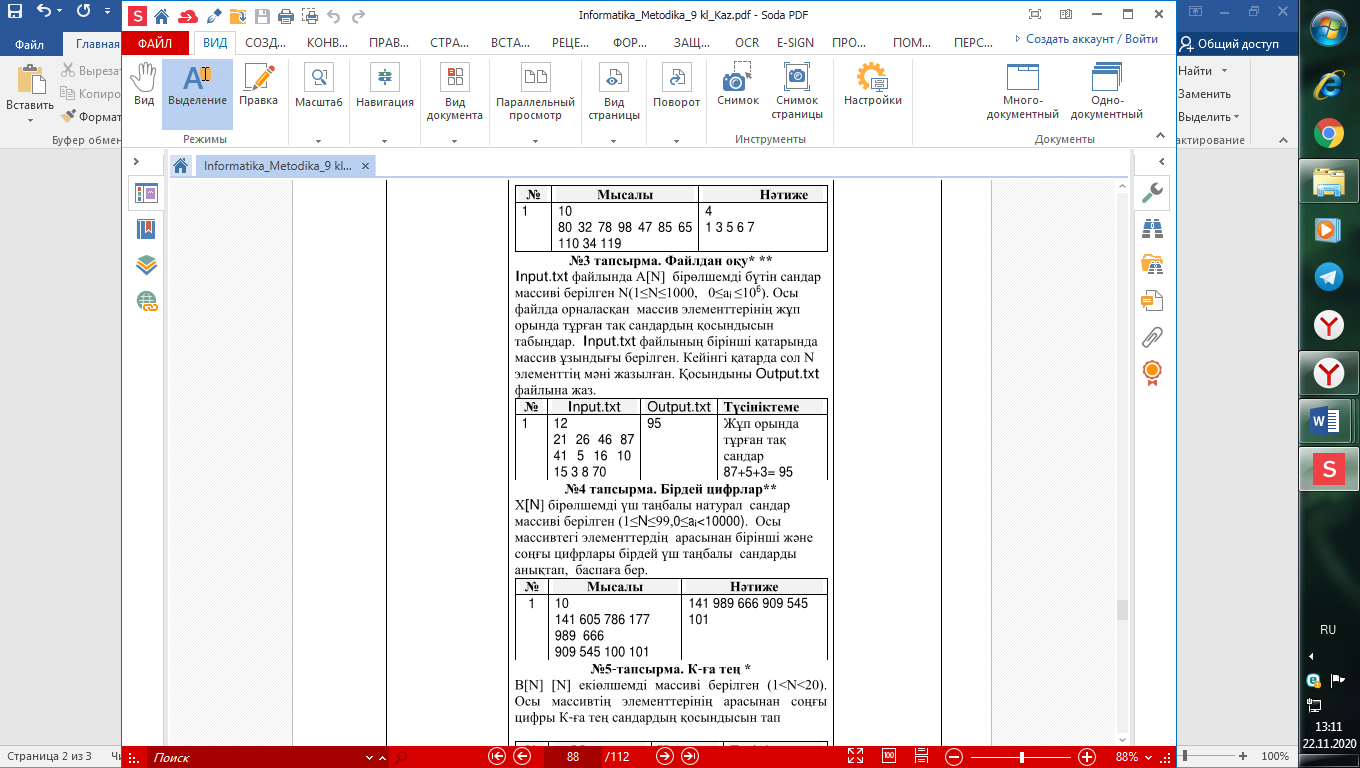1360x768 pixels.
Task: Toggle fullscreen mode in status bar
Action: [x=855, y=757]
